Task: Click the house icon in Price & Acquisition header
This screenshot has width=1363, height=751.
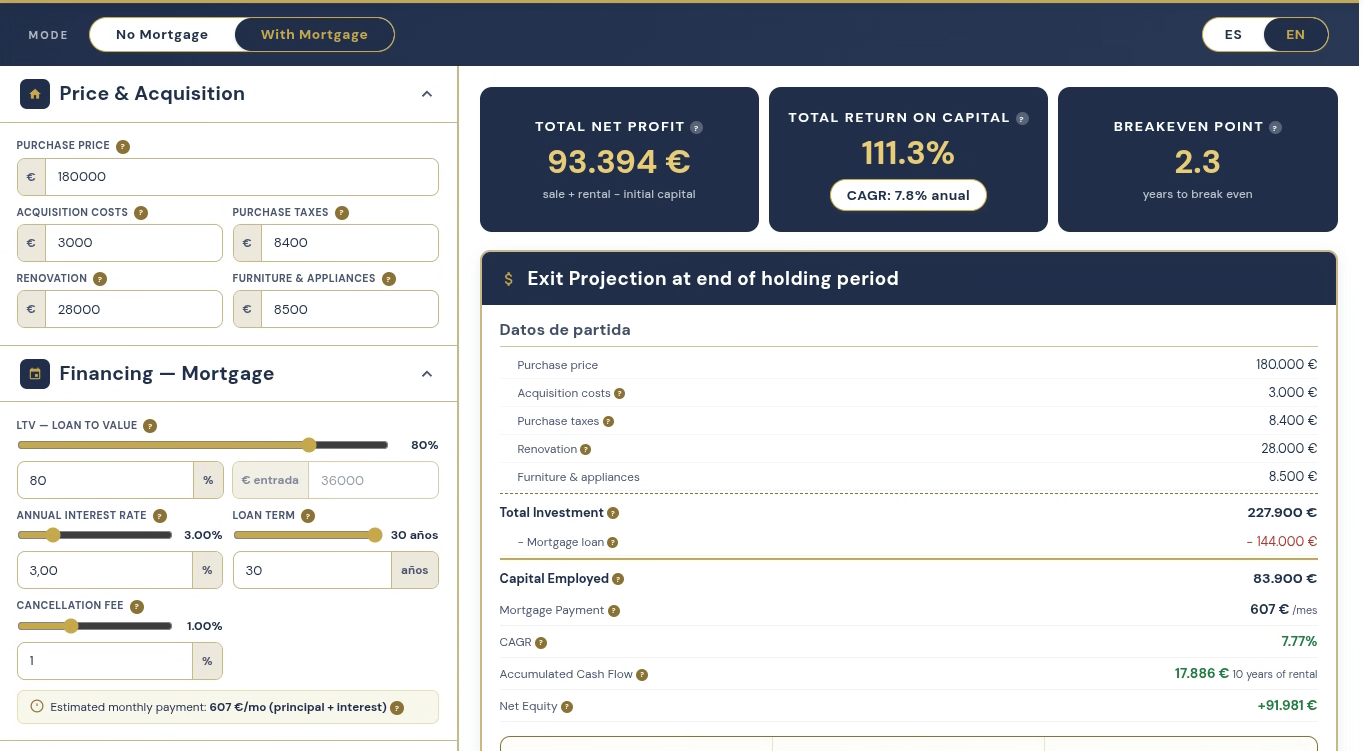Action: (35, 94)
